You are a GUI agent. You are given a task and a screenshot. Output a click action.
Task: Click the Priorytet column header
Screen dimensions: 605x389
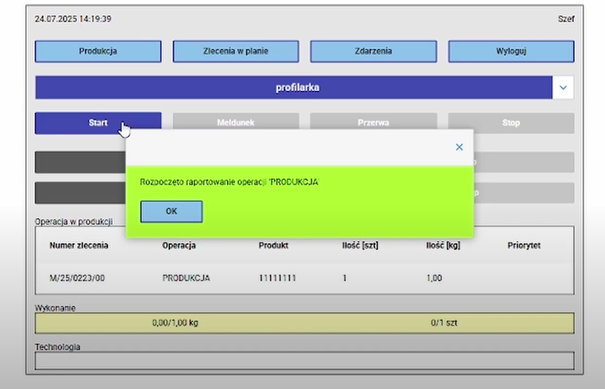pyautogui.click(x=524, y=245)
